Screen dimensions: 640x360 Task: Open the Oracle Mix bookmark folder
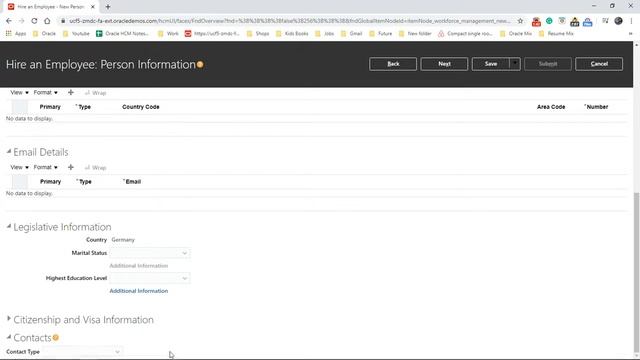(516, 33)
